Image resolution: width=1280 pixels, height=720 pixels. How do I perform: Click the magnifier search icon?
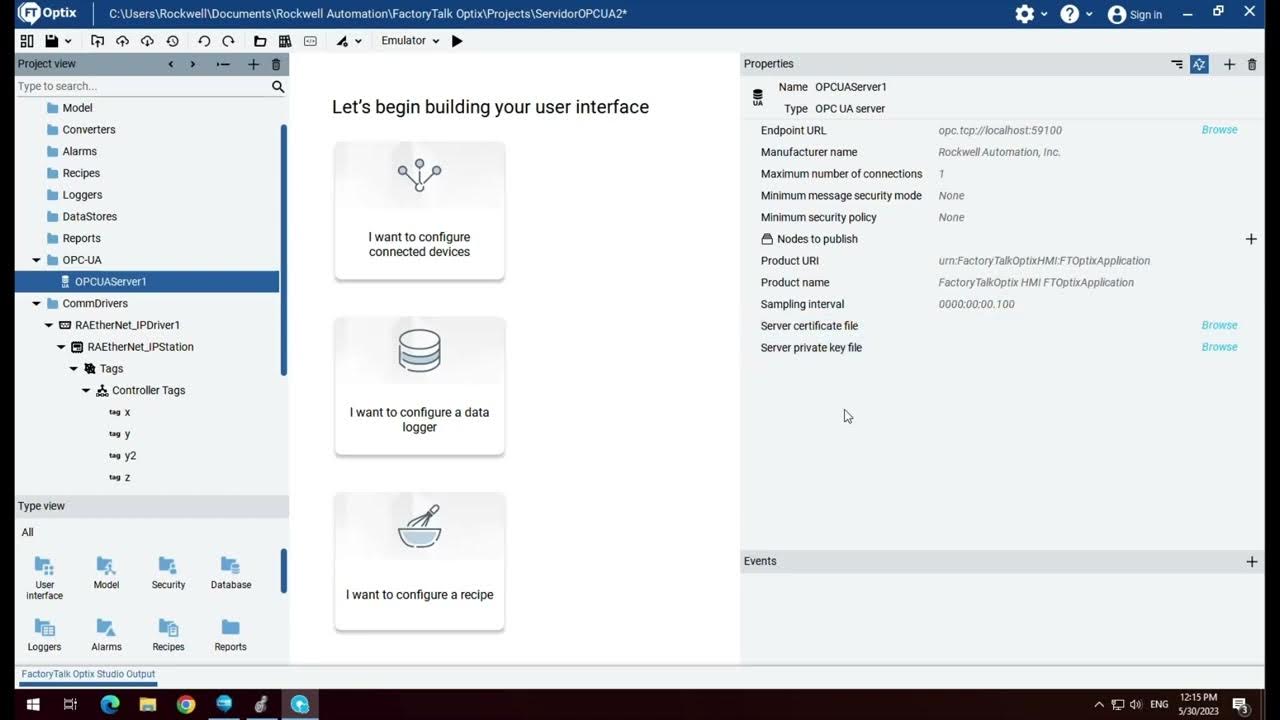(278, 87)
